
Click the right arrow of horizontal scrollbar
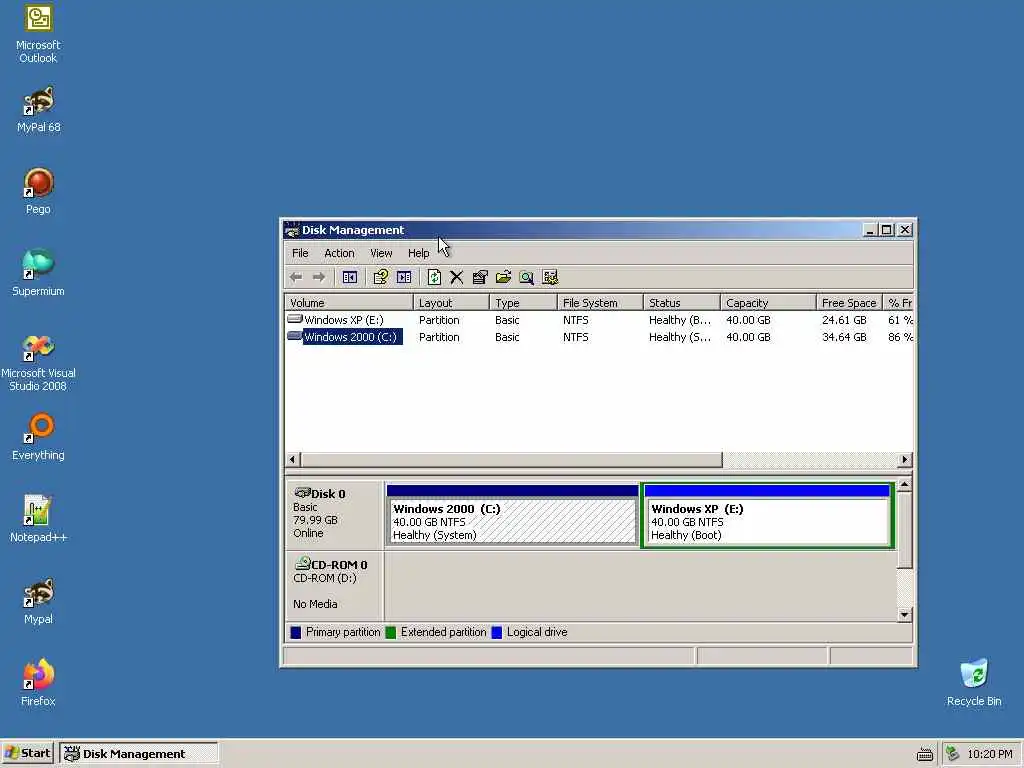tap(904, 460)
